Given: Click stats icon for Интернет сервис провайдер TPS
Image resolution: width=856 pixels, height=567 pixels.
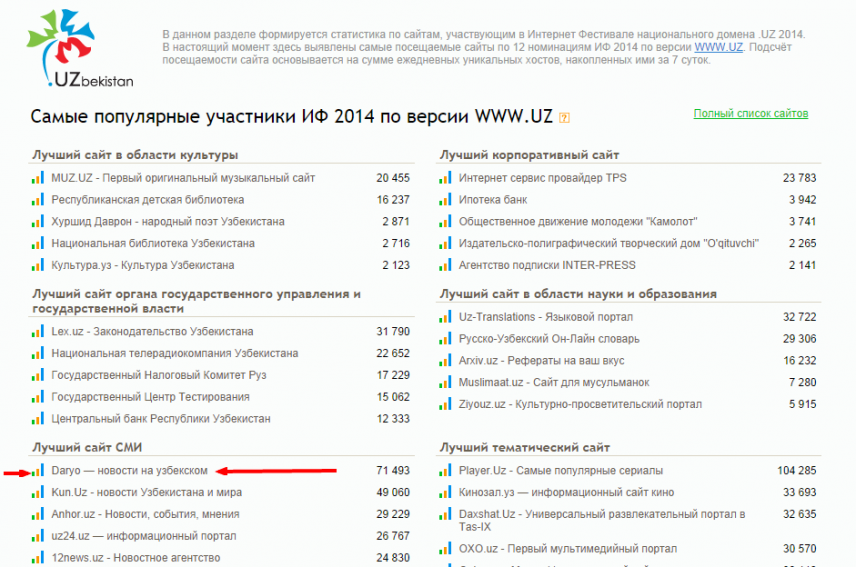Looking at the screenshot, I should [445, 178].
